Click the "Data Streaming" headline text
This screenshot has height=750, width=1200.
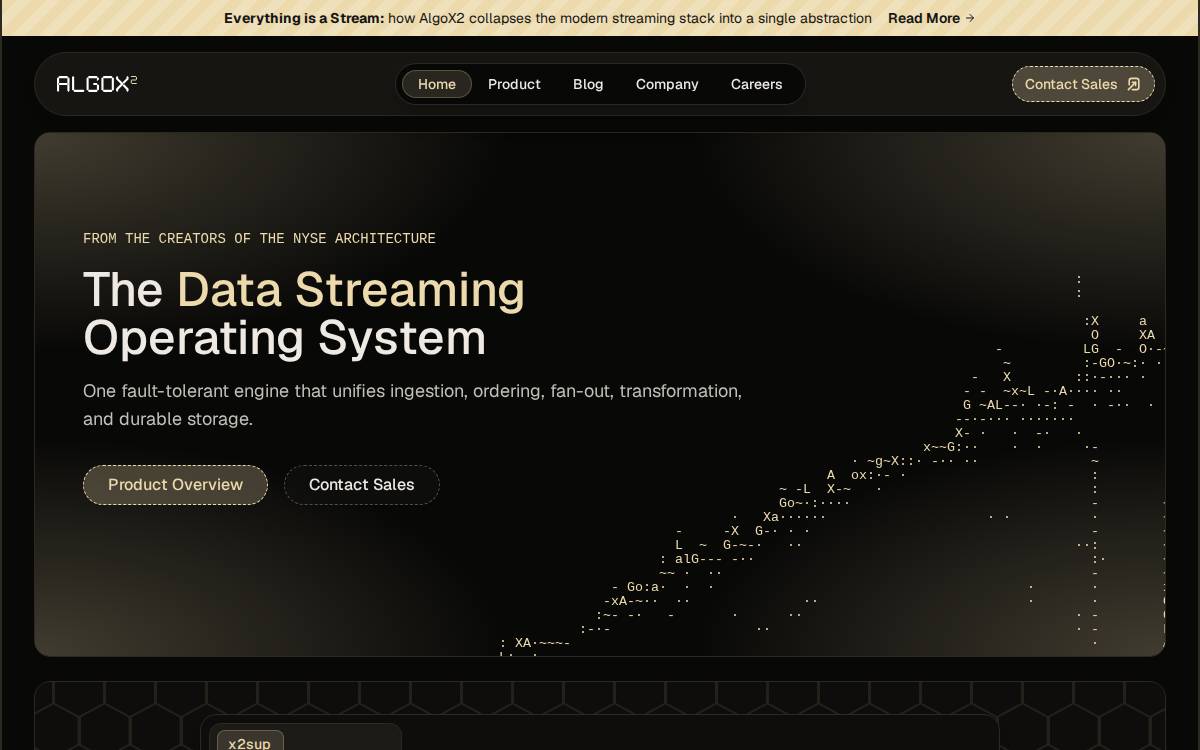tap(351, 290)
